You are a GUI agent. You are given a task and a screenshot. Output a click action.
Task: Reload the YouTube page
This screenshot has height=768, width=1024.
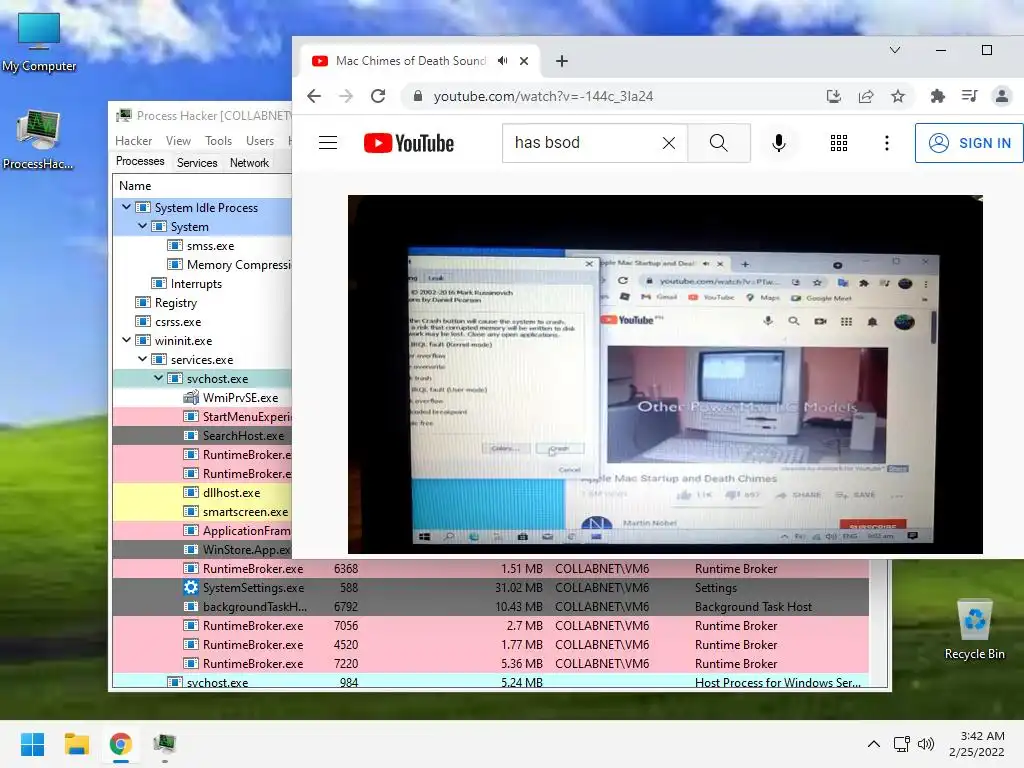point(378,96)
